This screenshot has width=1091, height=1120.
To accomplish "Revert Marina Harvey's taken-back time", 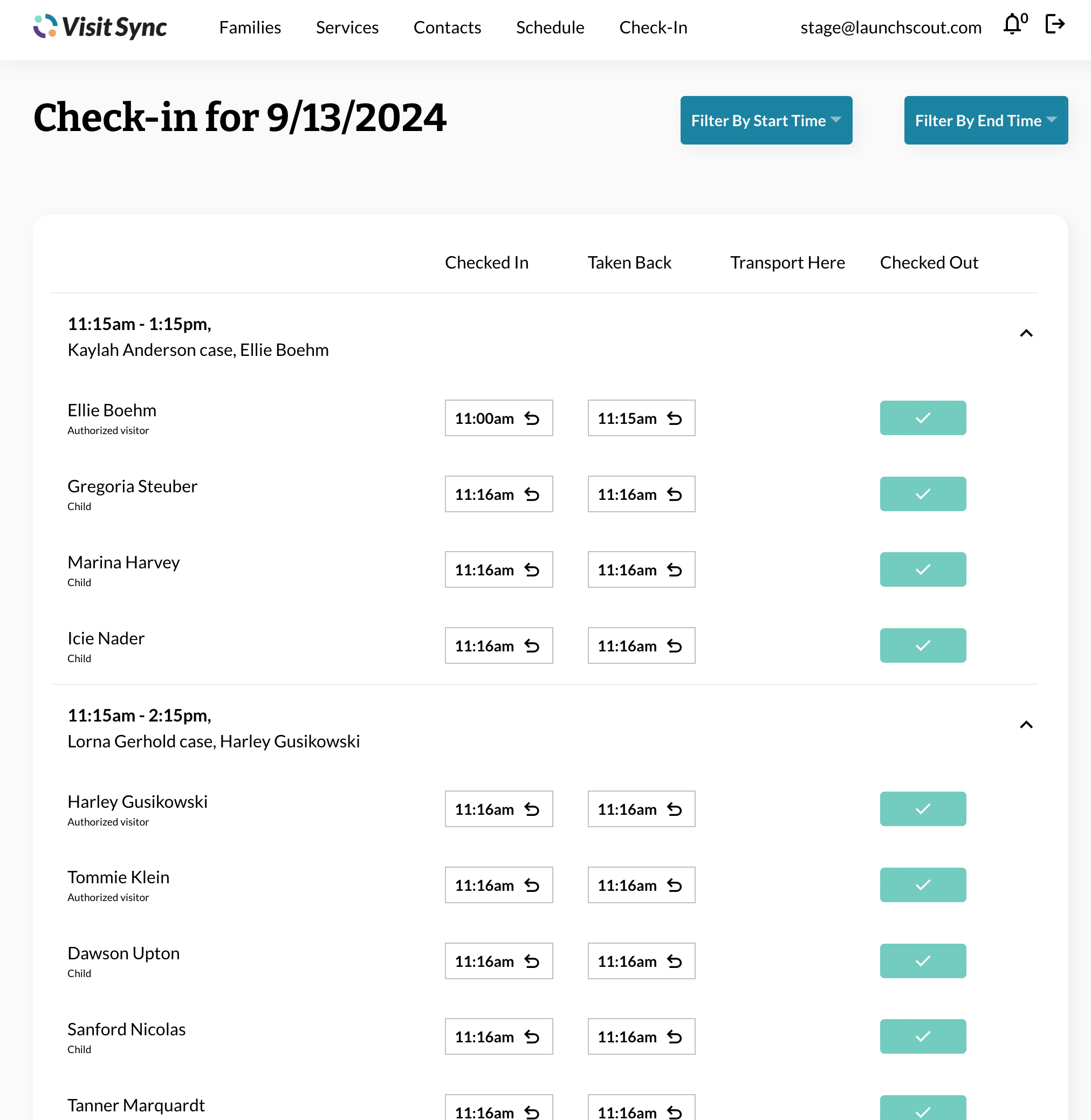I will coord(675,570).
